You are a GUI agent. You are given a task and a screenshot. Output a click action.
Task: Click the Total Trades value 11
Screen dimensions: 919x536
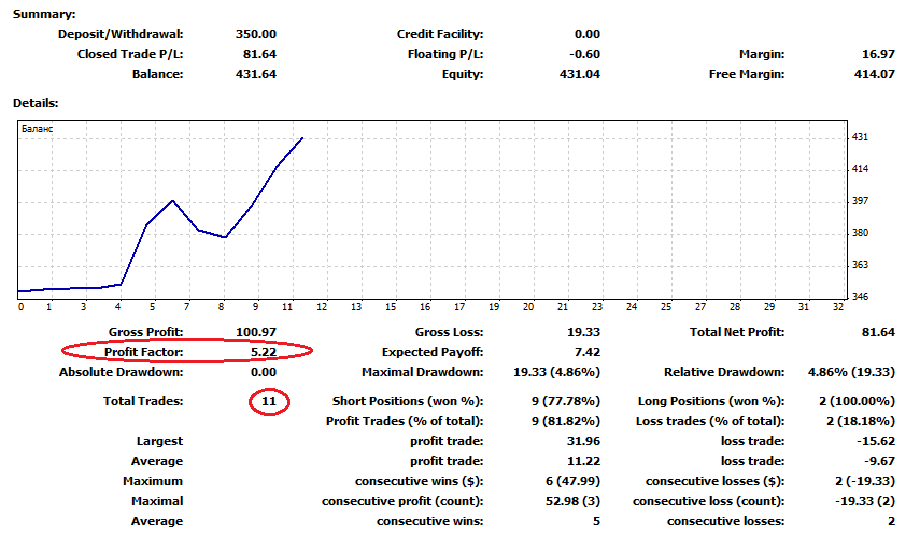click(269, 401)
